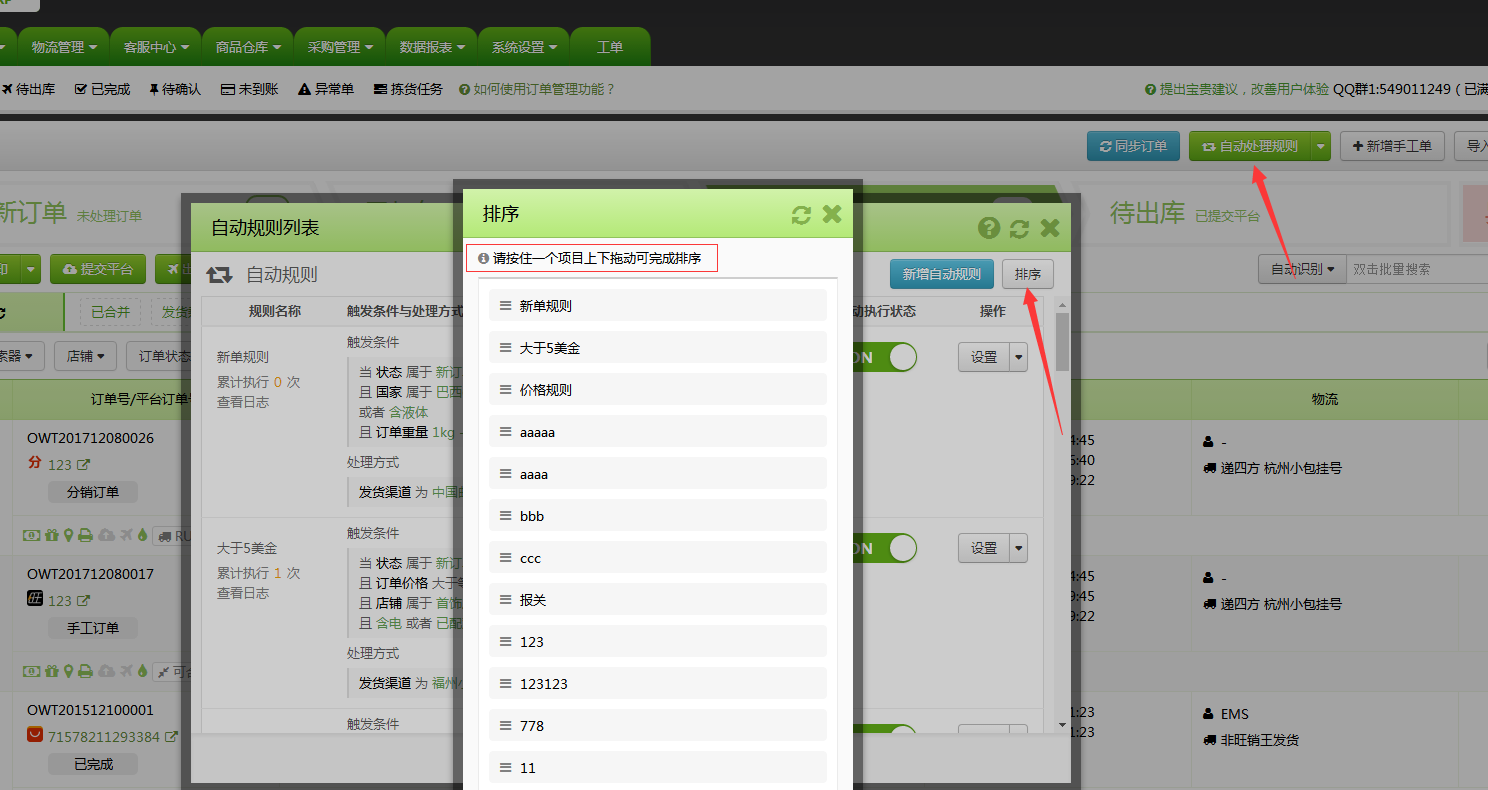Select 123 item in sort list
Image resolution: width=1488 pixels, height=790 pixels.
[x=658, y=642]
